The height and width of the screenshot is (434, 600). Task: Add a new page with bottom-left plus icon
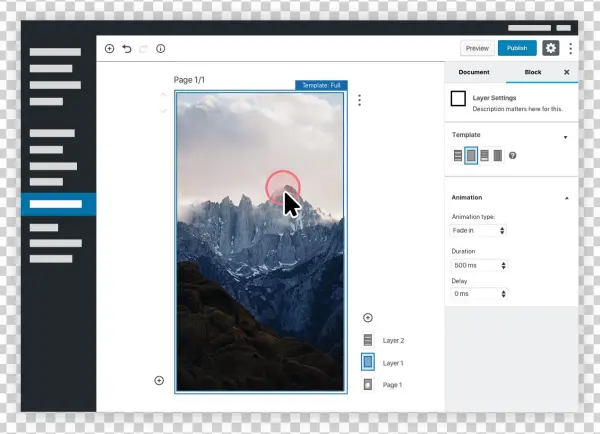coord(159,380)
